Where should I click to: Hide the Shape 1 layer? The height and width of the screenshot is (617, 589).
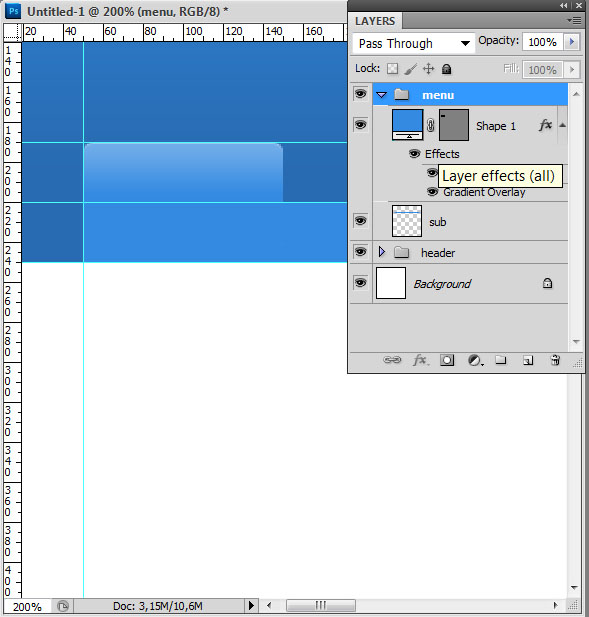360,125
